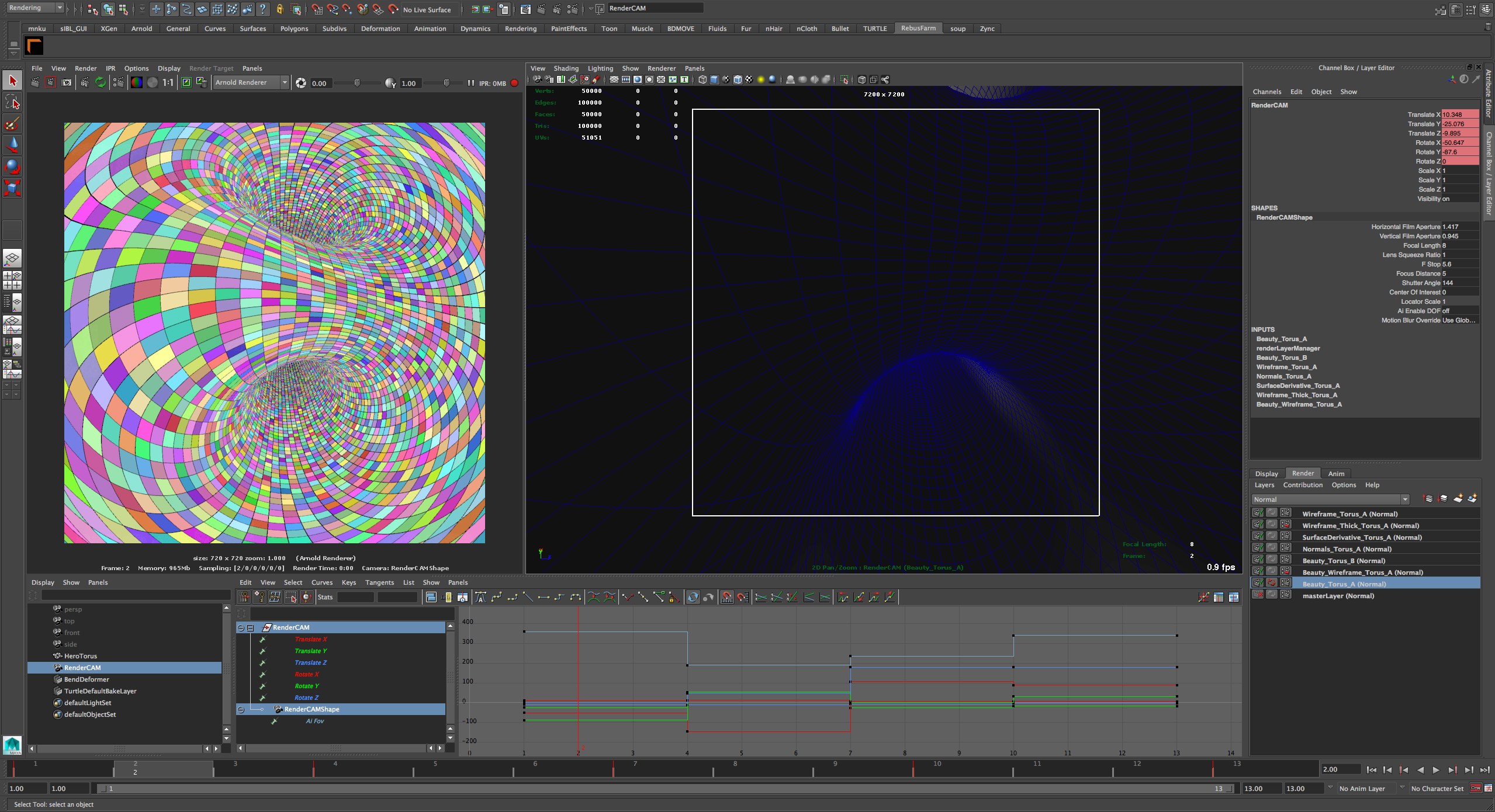Click the 1:1 real size icon
The height and width of the screenshot is (812, 1495).
(168, 83)
